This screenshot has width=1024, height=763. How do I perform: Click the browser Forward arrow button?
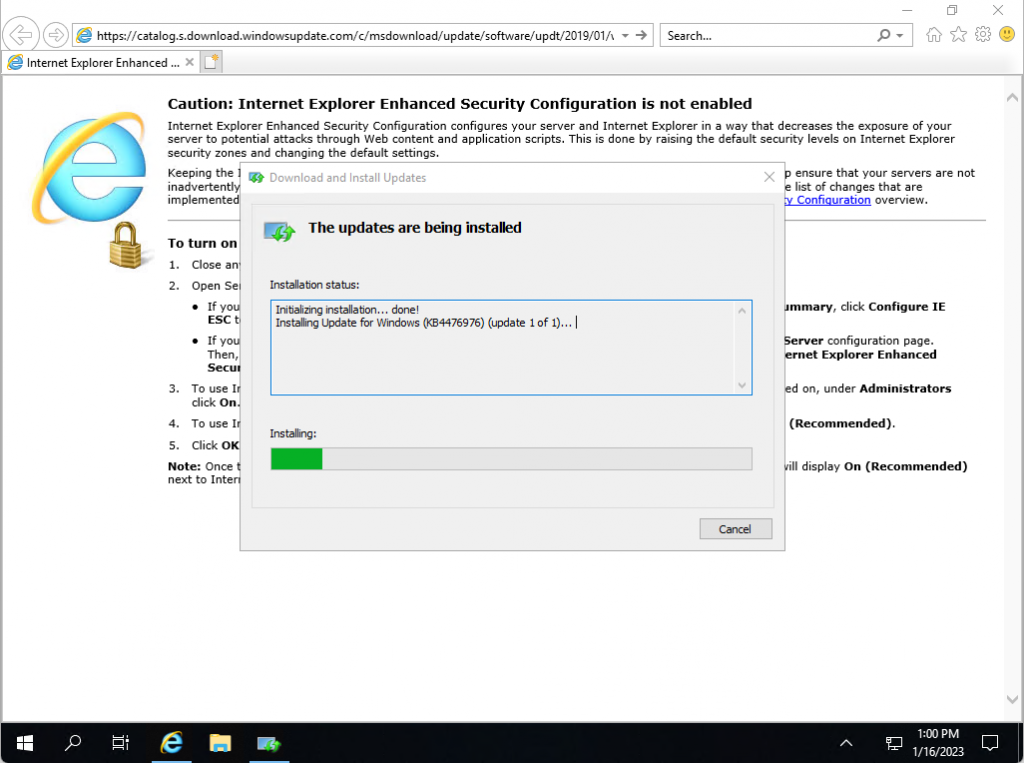click(x=56, y=35)
